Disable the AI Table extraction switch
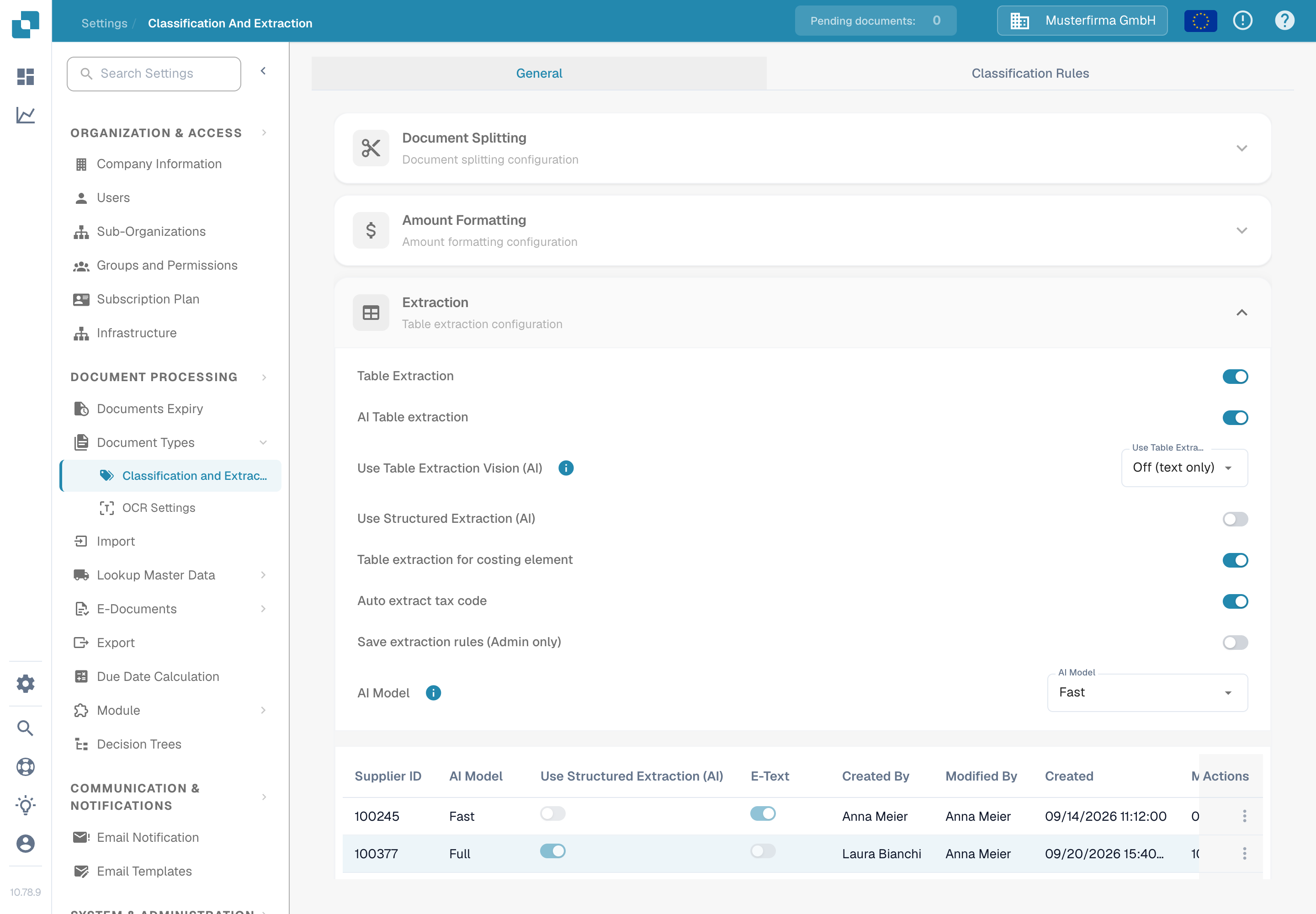 pos(1235,418)
